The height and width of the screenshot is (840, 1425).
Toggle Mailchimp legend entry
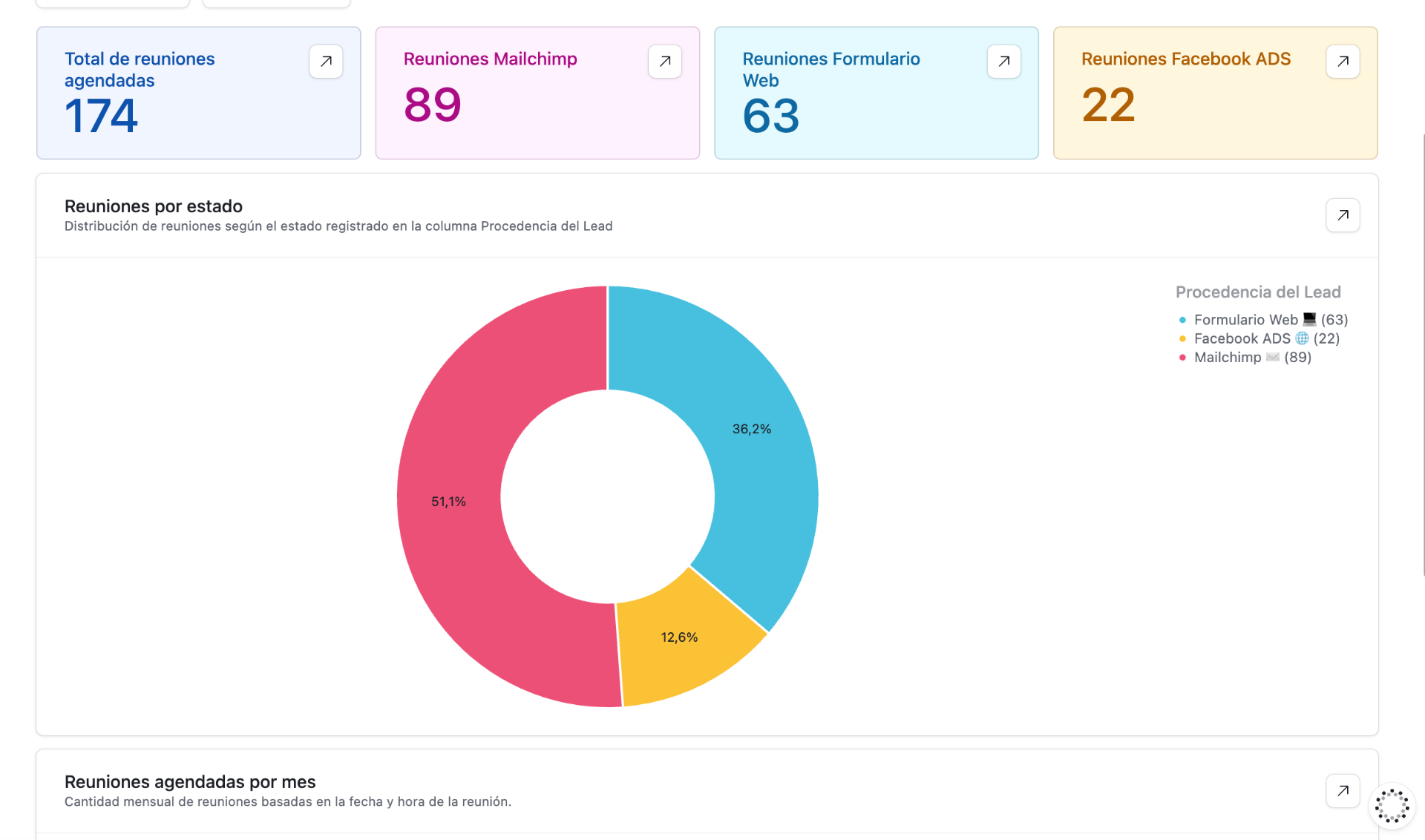click(x=1245, y=357)
